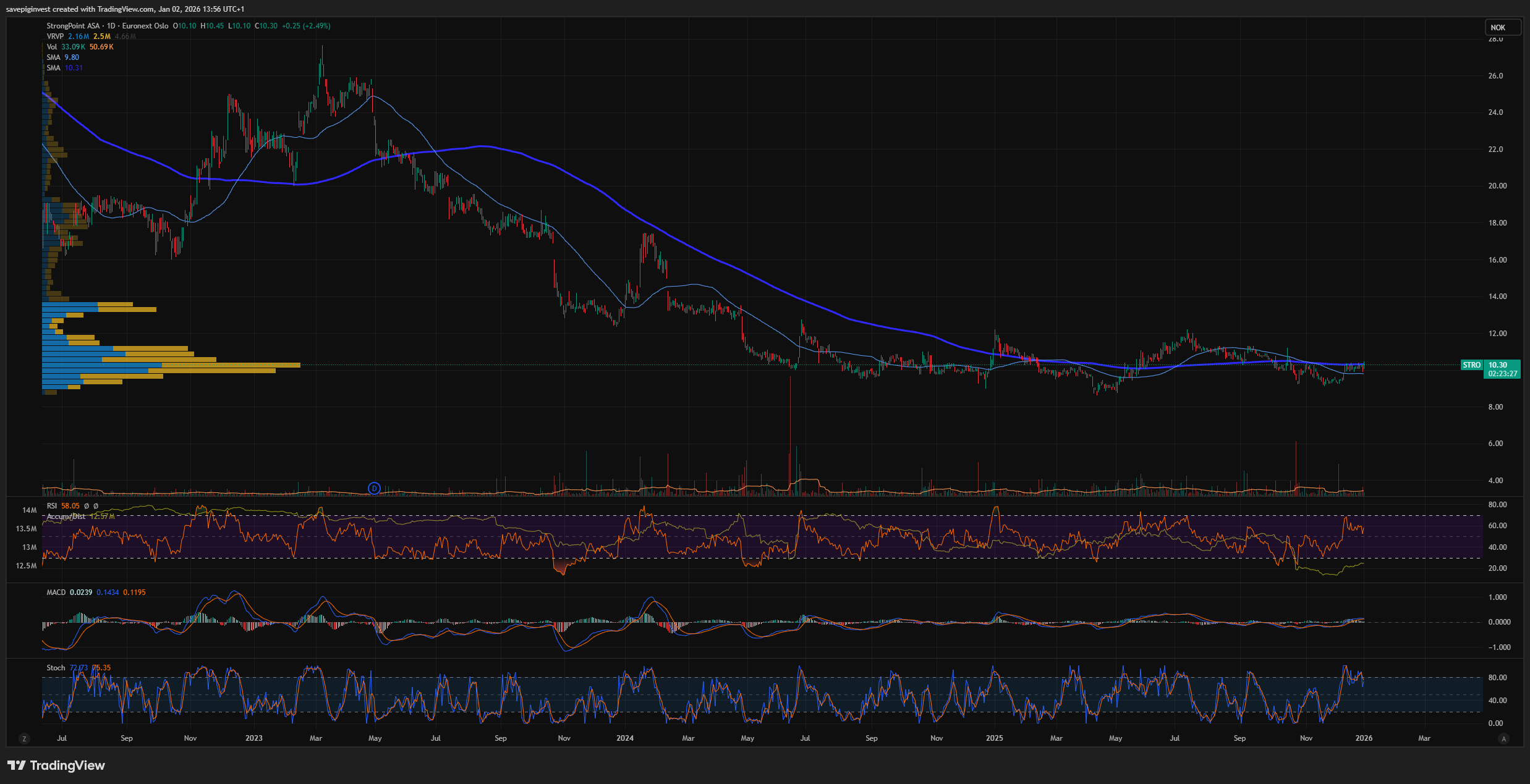The image size is (1530, 784).
Task: Click the RSI indicator label
Action: tap(52, 506)
